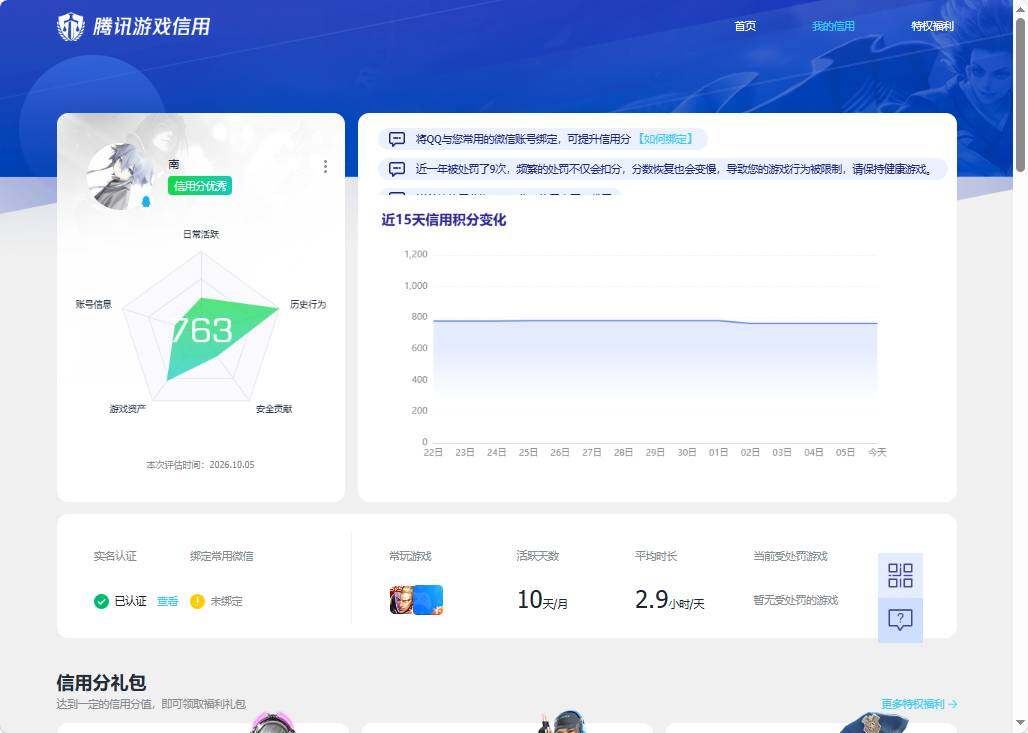Open the 首页 navigation tab
The image size is (1028, 733).
(745, 26)
